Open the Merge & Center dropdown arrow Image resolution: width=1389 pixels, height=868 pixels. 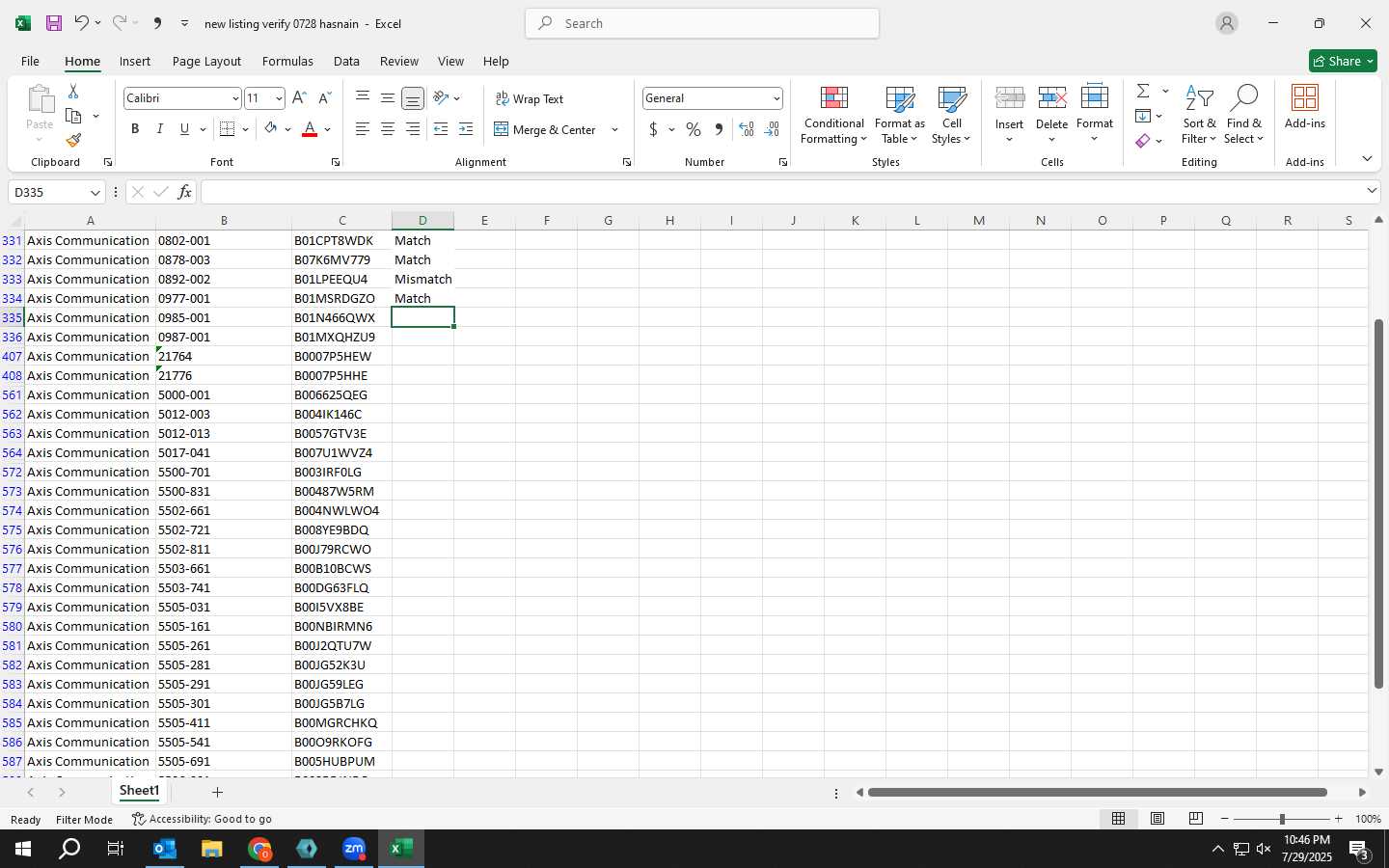[614, 129]
